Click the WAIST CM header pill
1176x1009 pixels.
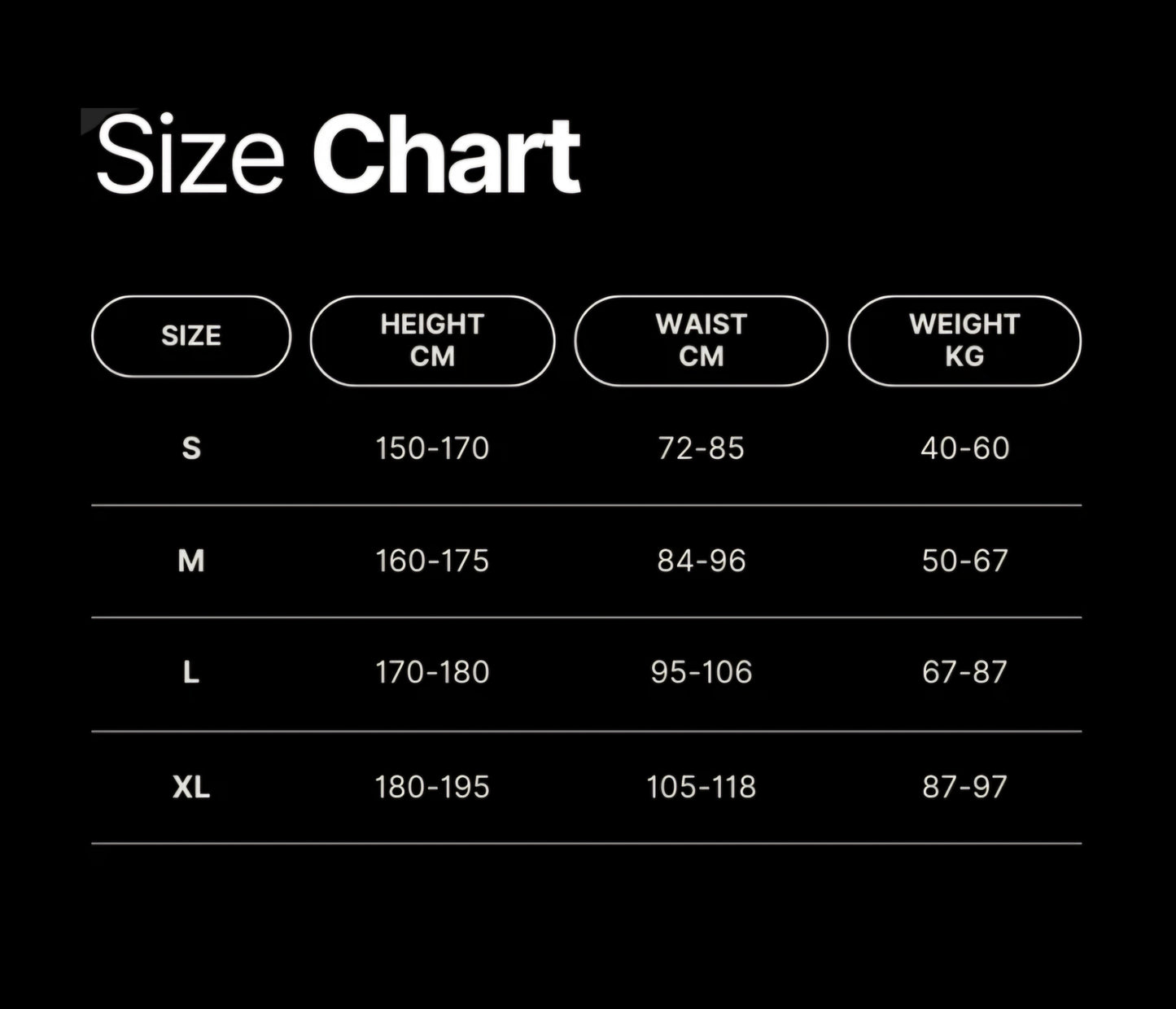point(701,340)
